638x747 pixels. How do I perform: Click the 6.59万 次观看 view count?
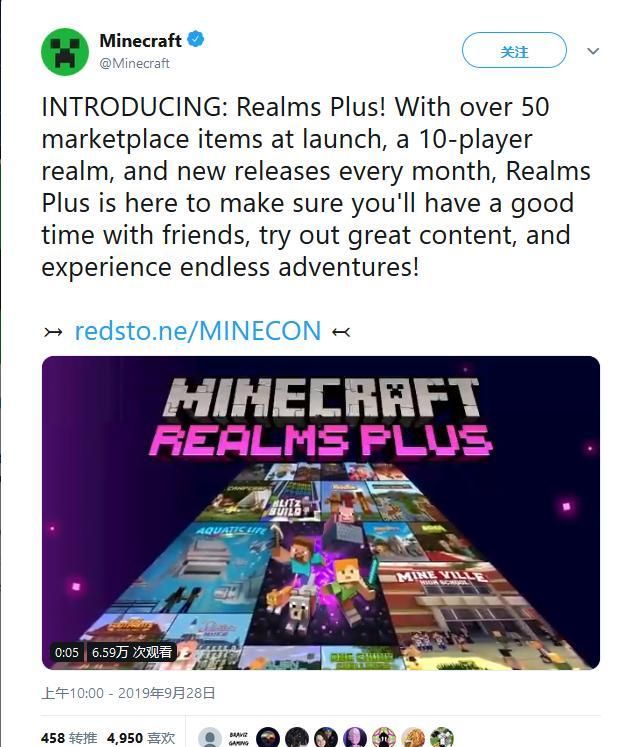[x=132, y=652]
